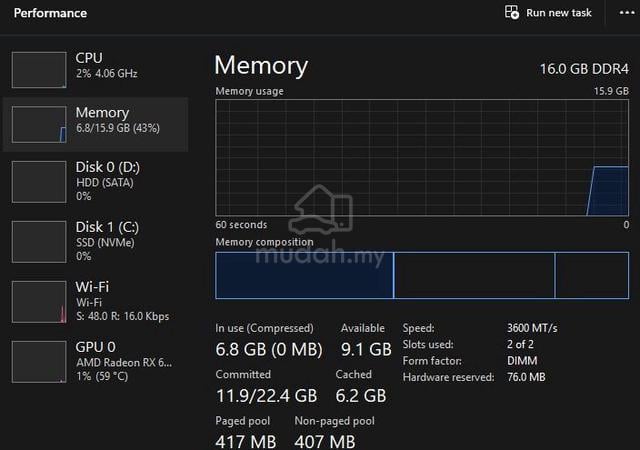Image resolution: width=640 pixels, height=450 pixels.
Task: Click the Run new task label
Action: (559, 13)
